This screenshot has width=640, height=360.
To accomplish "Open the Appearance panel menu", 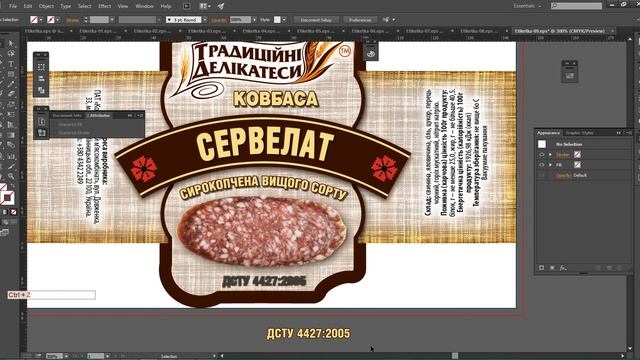I will tap(629, 133).
